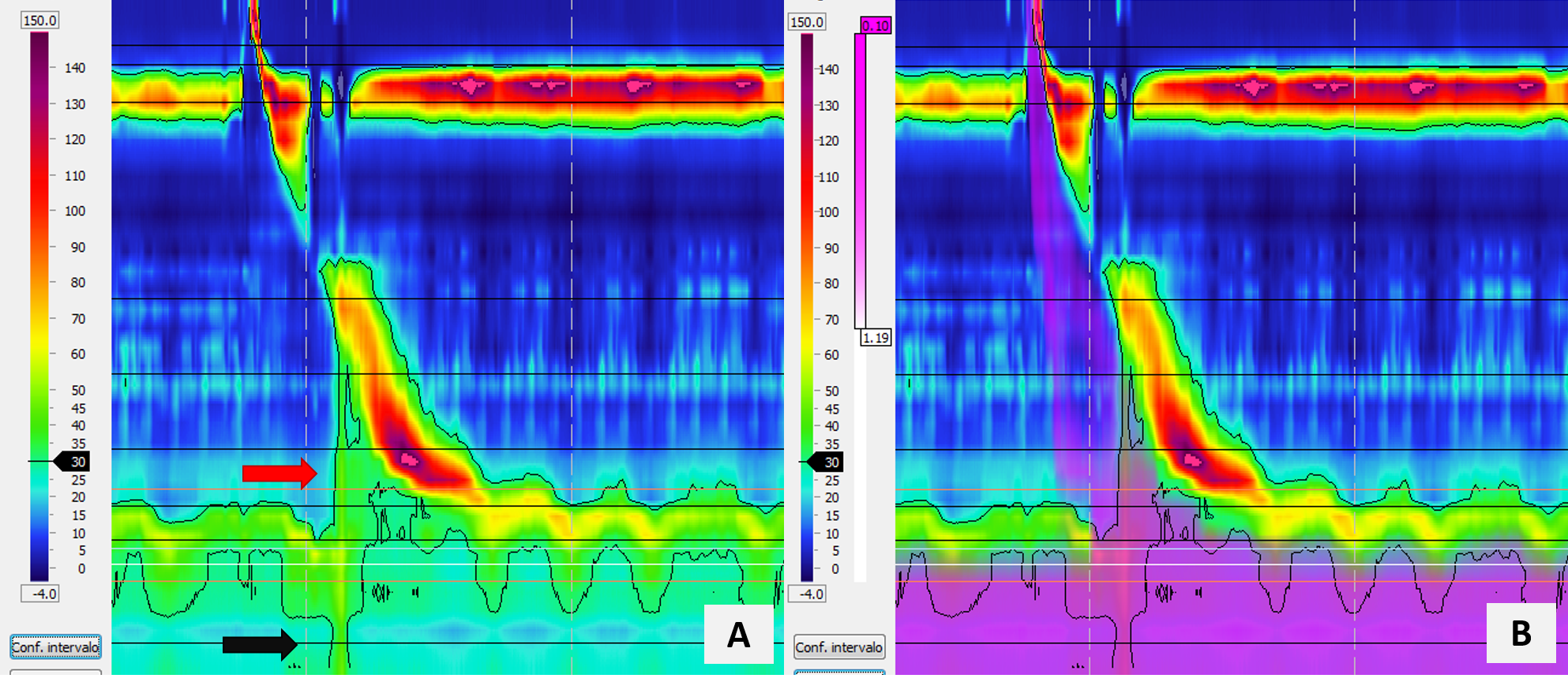Screen dimensions: 1568x682
Task: Click the 45 scale label in panel A
Action: 78,408
